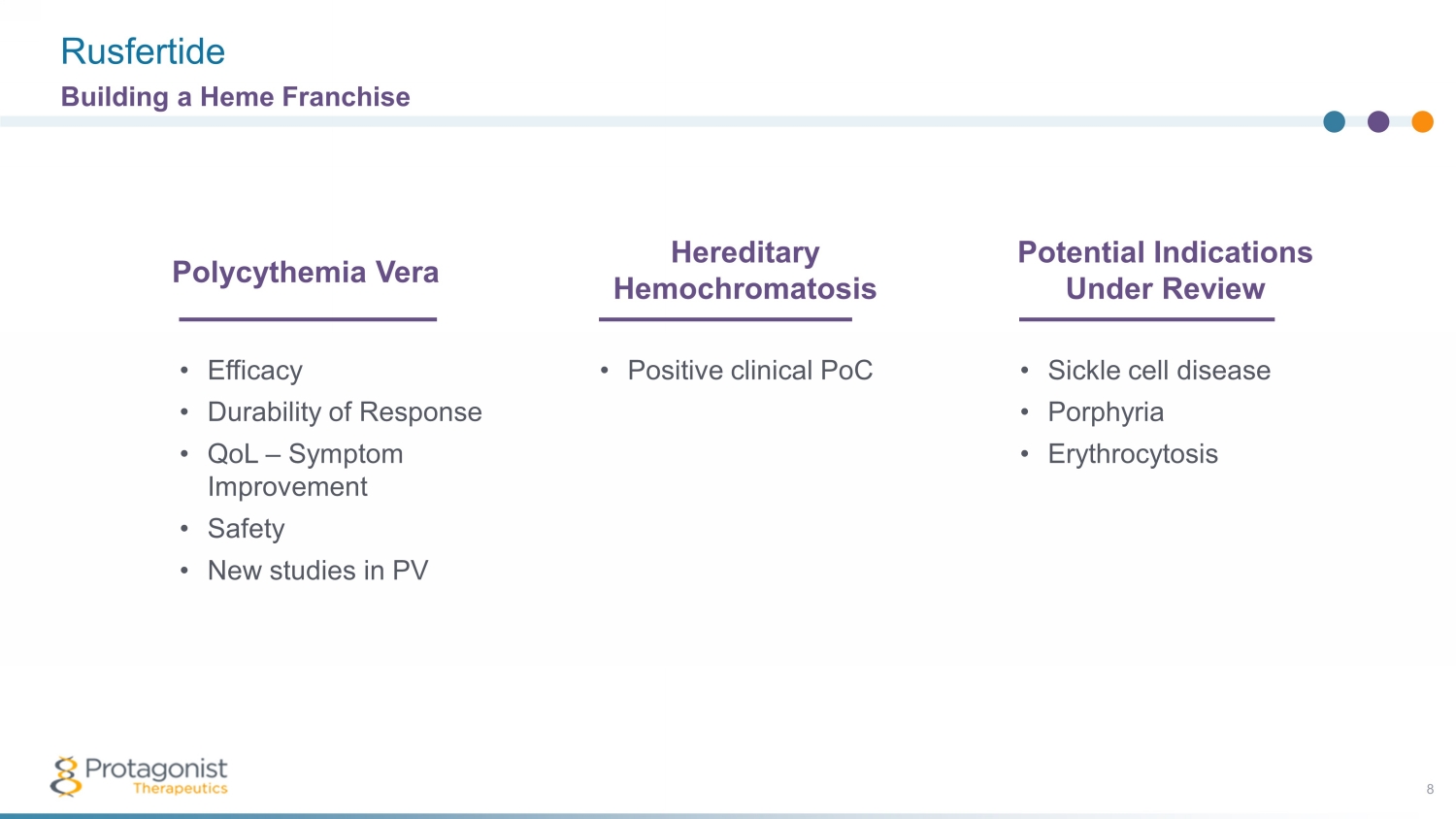Image resolution: width=1456 pixels, height=819 pixels.
Task: Click the Erythrocytosis bullet item
Action: coord(1133,454)
